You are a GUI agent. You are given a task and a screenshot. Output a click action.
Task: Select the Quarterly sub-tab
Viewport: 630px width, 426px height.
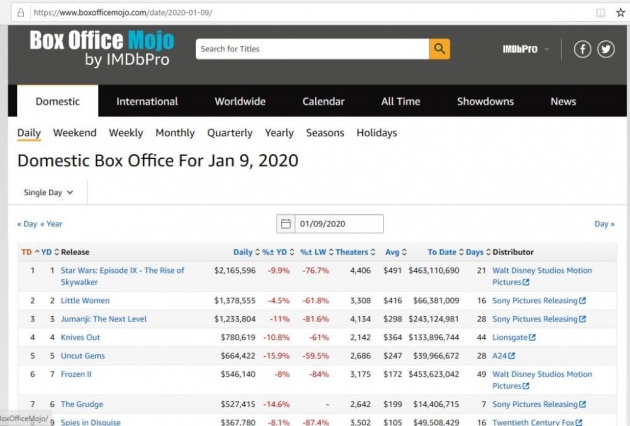(x=230, y=133)
